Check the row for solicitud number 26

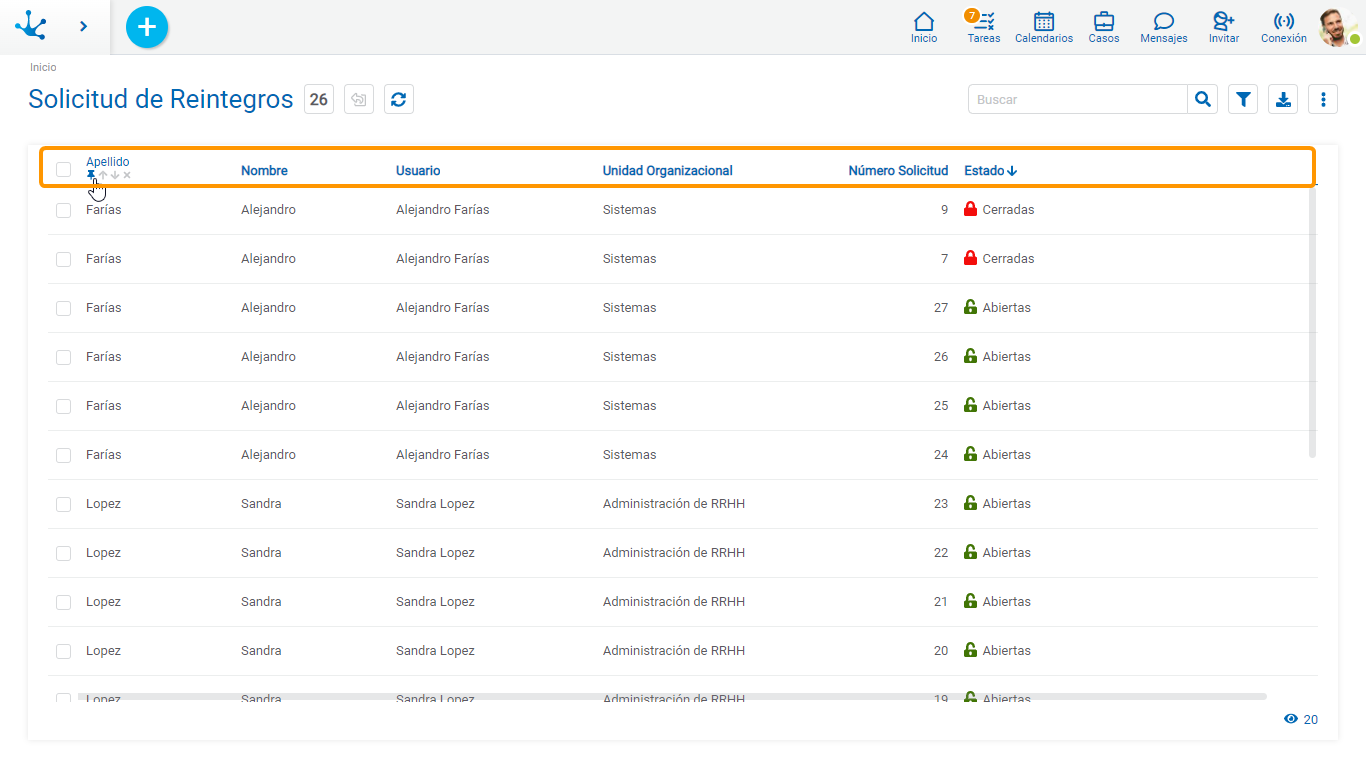click(x=64, y=357)
